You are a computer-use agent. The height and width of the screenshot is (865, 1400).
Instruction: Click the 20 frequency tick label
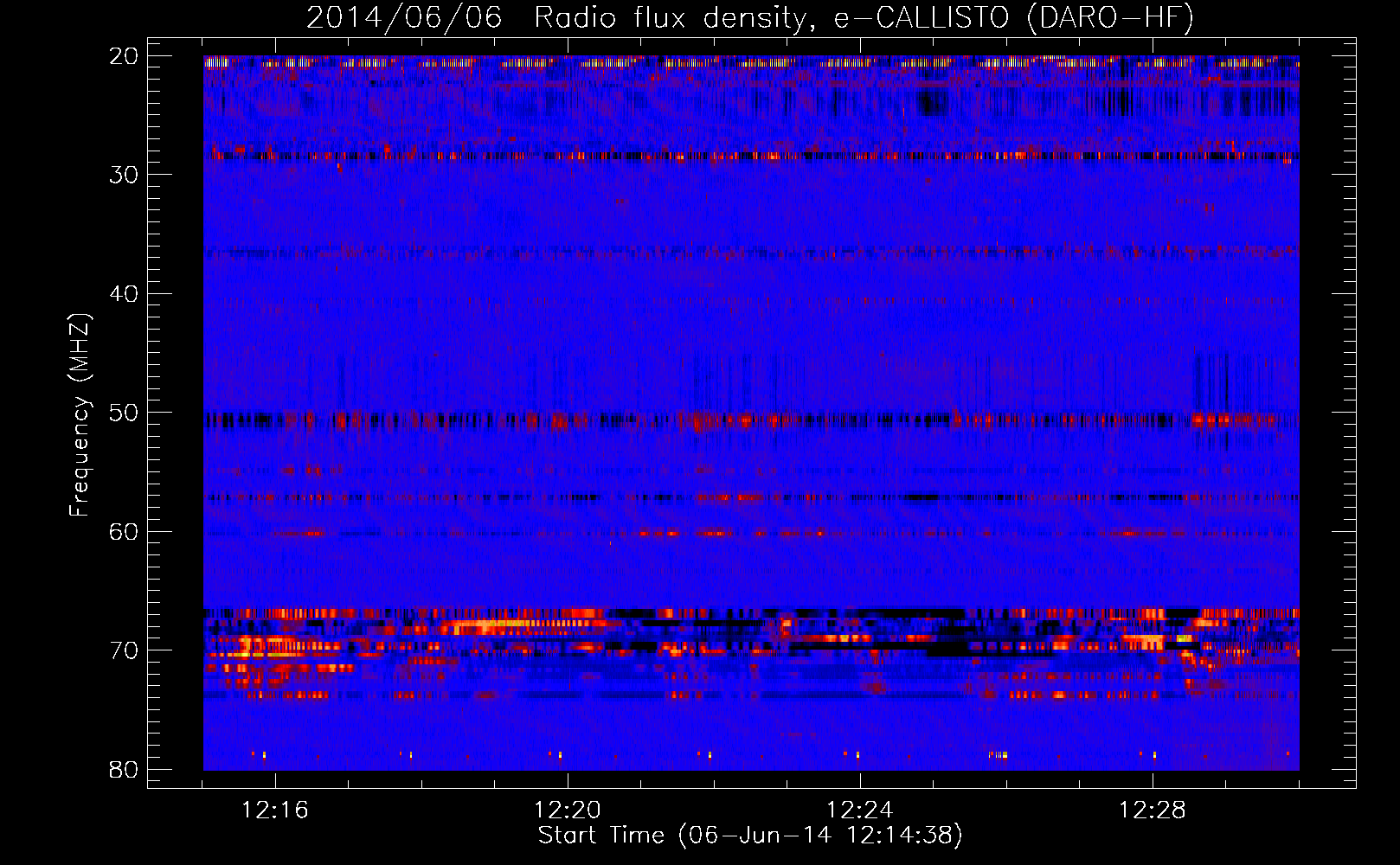(x=124, y=56)
